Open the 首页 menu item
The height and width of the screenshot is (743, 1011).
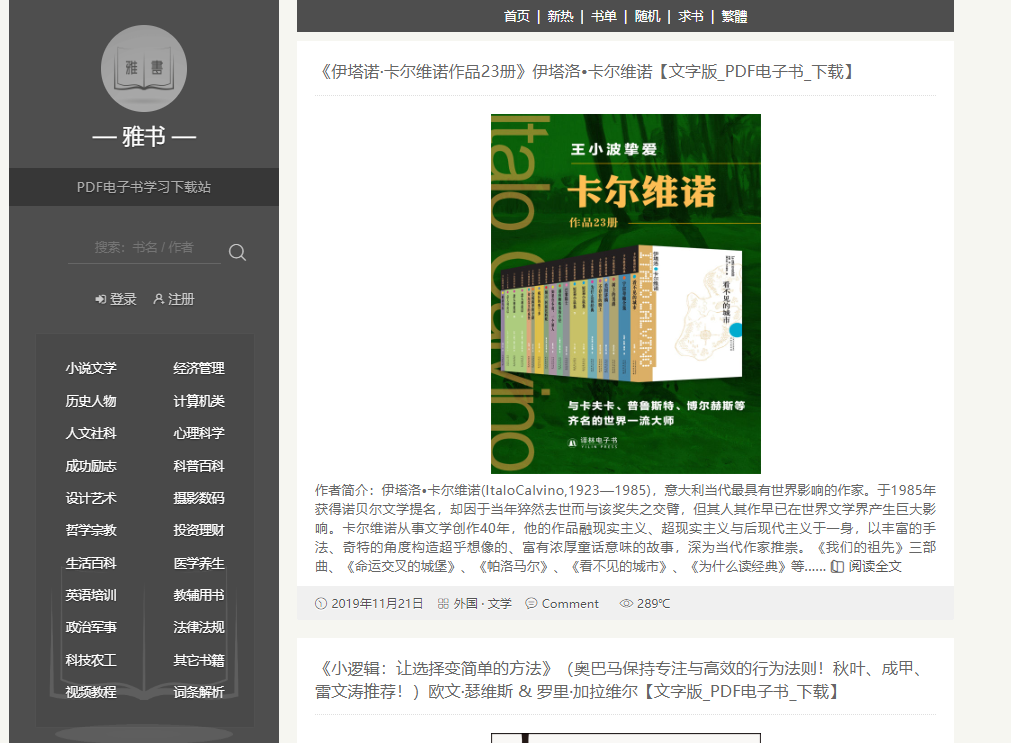pos(516,16)
